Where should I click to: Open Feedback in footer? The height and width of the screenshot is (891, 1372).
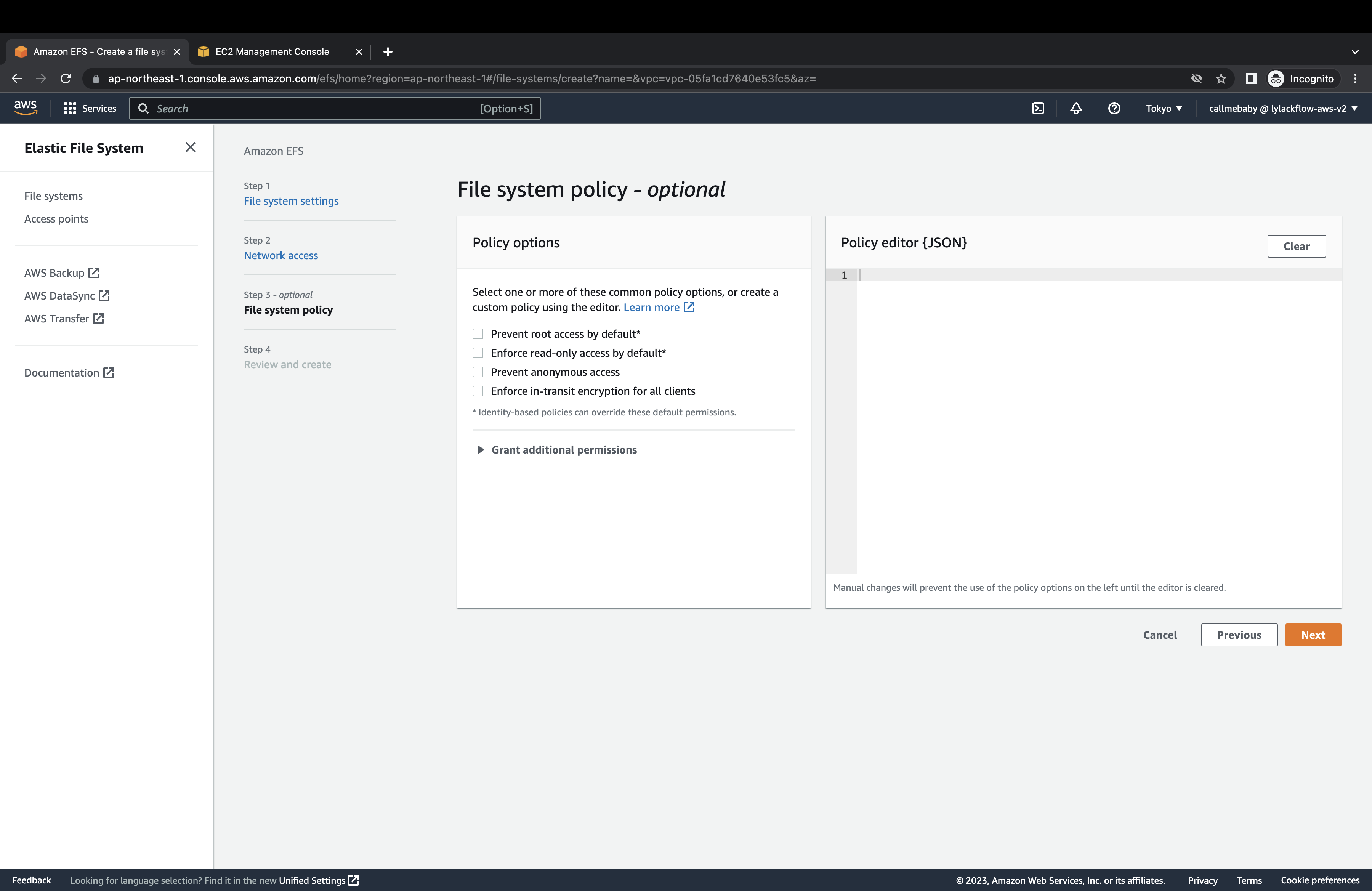coord(32,880)
